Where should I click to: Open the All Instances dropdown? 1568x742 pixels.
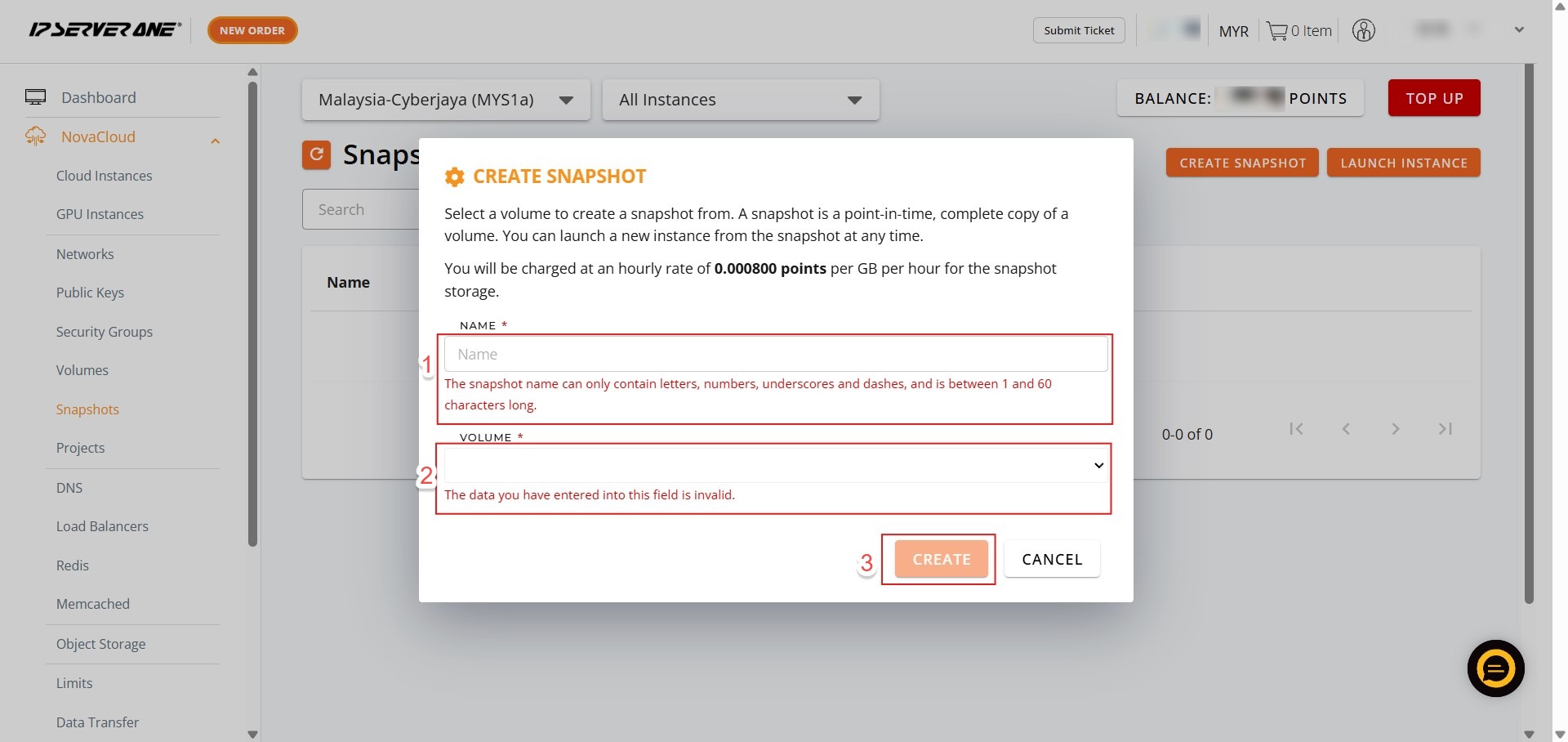pyautogui.click(x=740, y=100)
